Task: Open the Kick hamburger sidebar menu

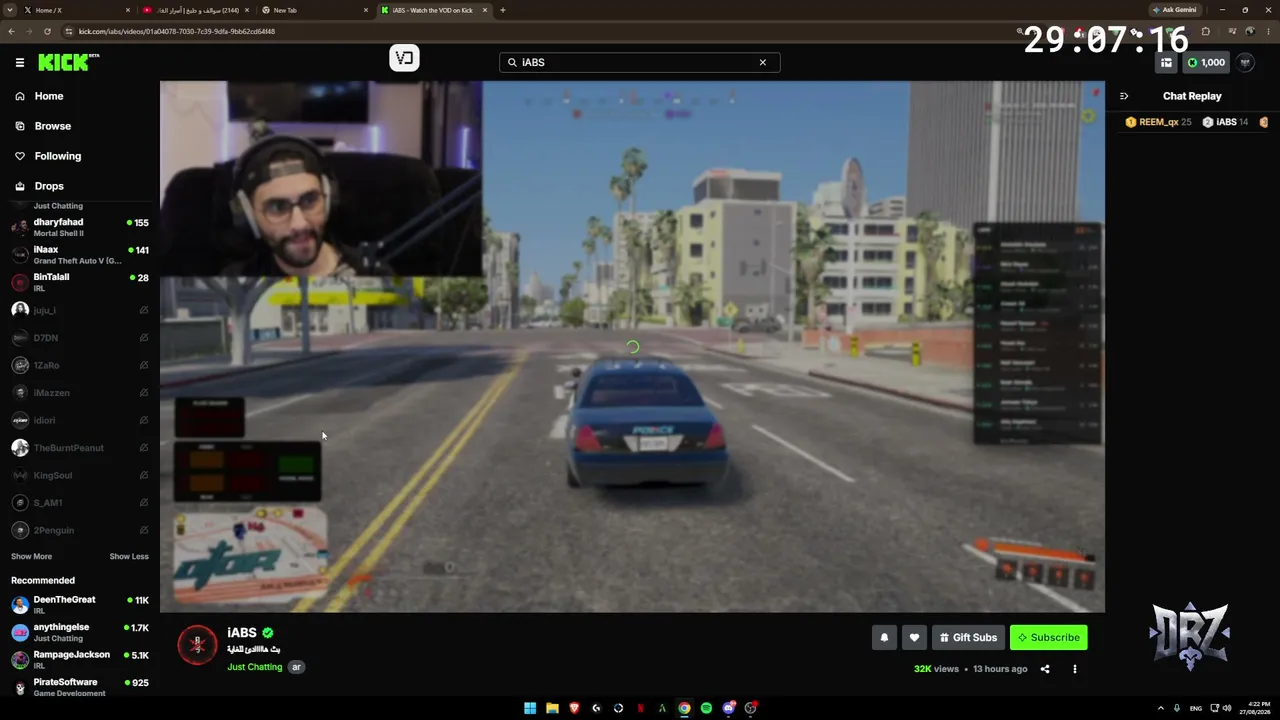Action: [x=20, y=62]
